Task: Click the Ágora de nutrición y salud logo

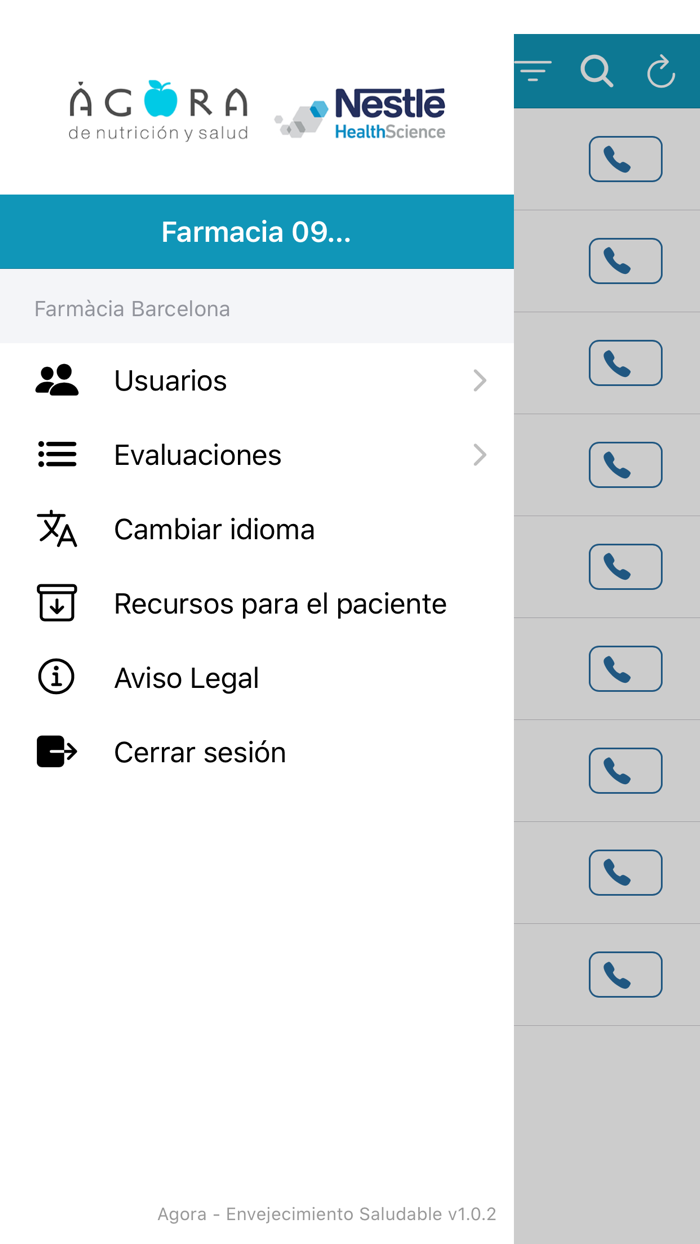Action: [157, 108]
